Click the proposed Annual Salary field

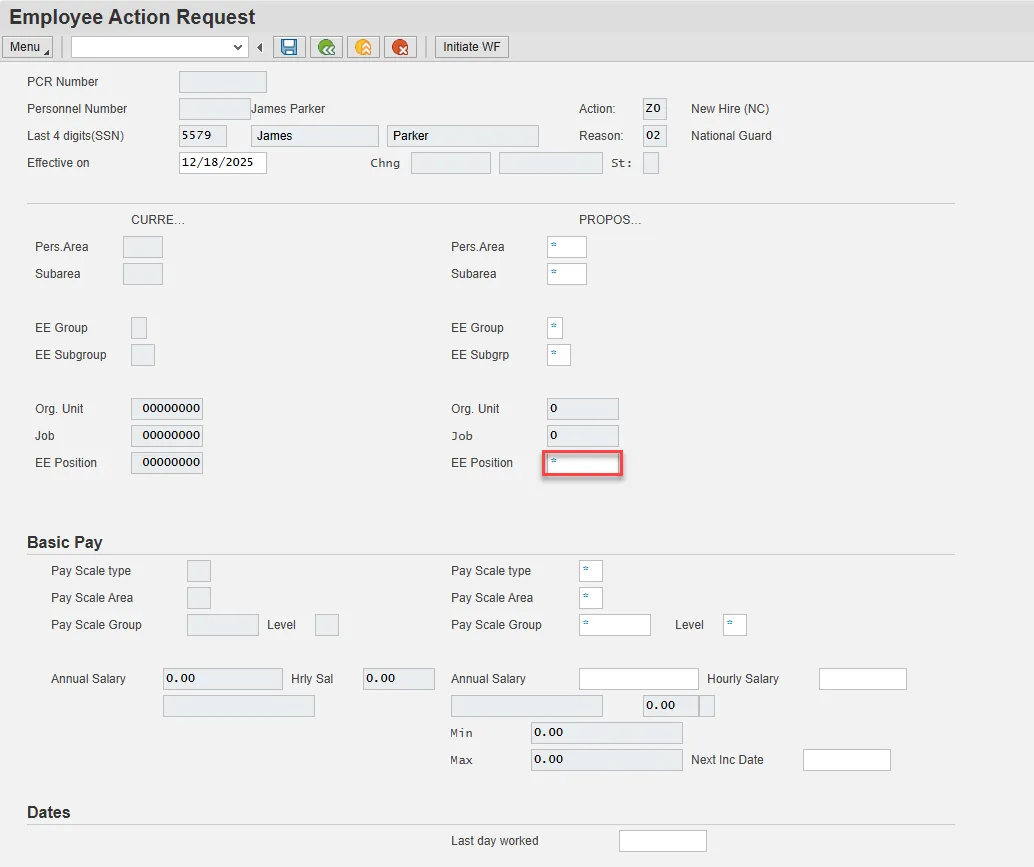coord(638,679)
